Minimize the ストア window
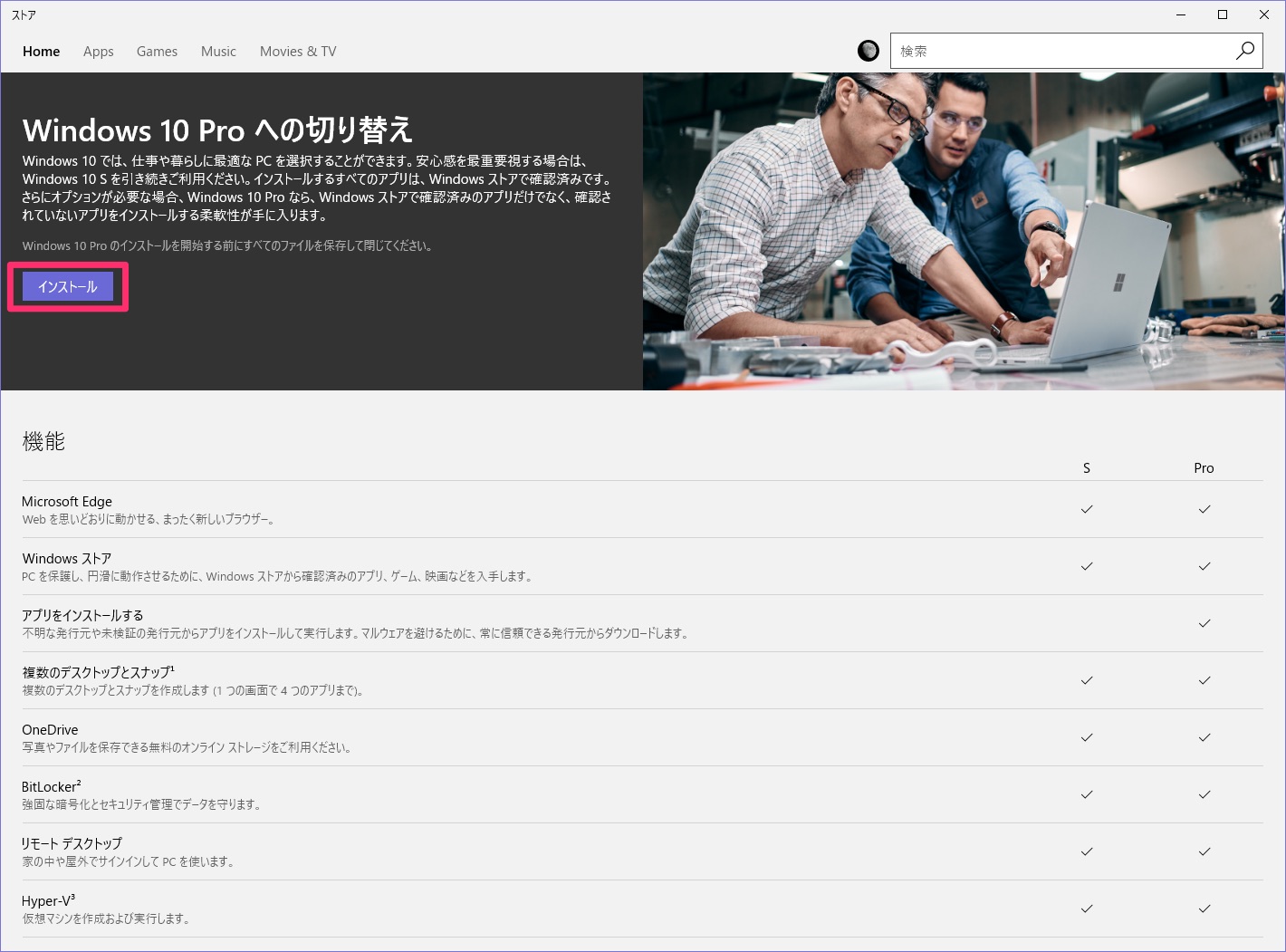 (x=1181, y=14)
